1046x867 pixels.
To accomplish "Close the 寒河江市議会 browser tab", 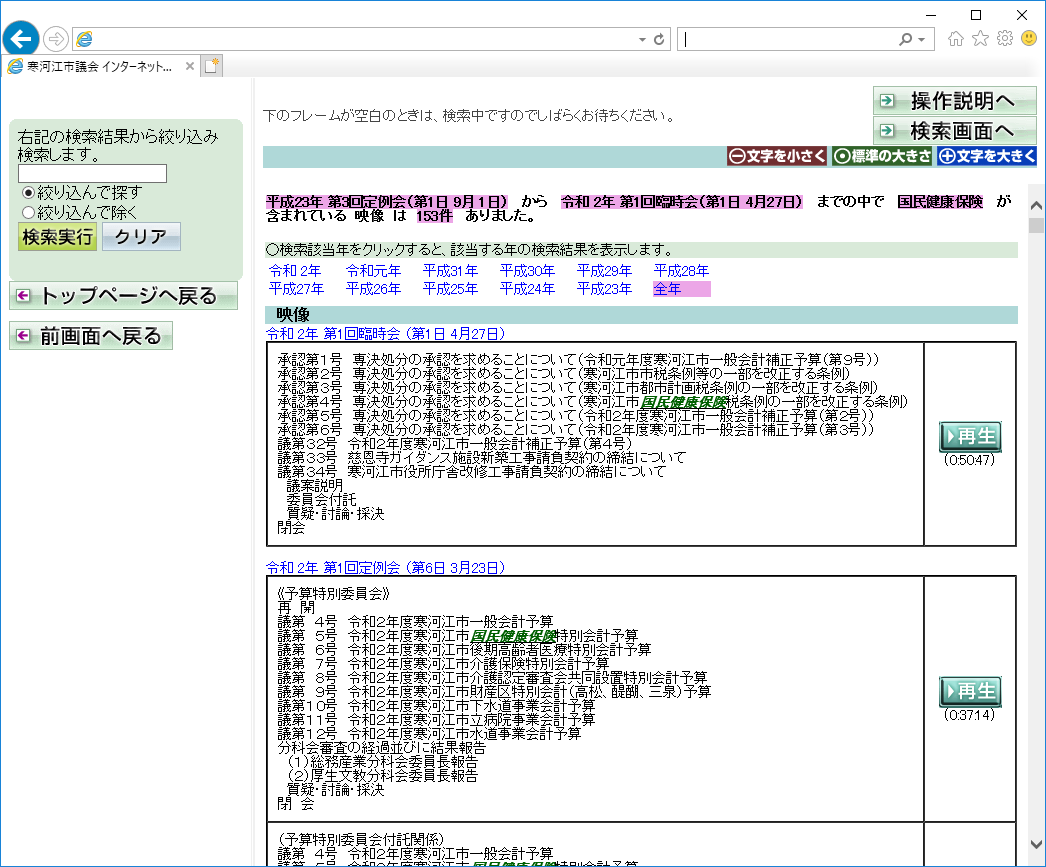I will pos(189,66).
